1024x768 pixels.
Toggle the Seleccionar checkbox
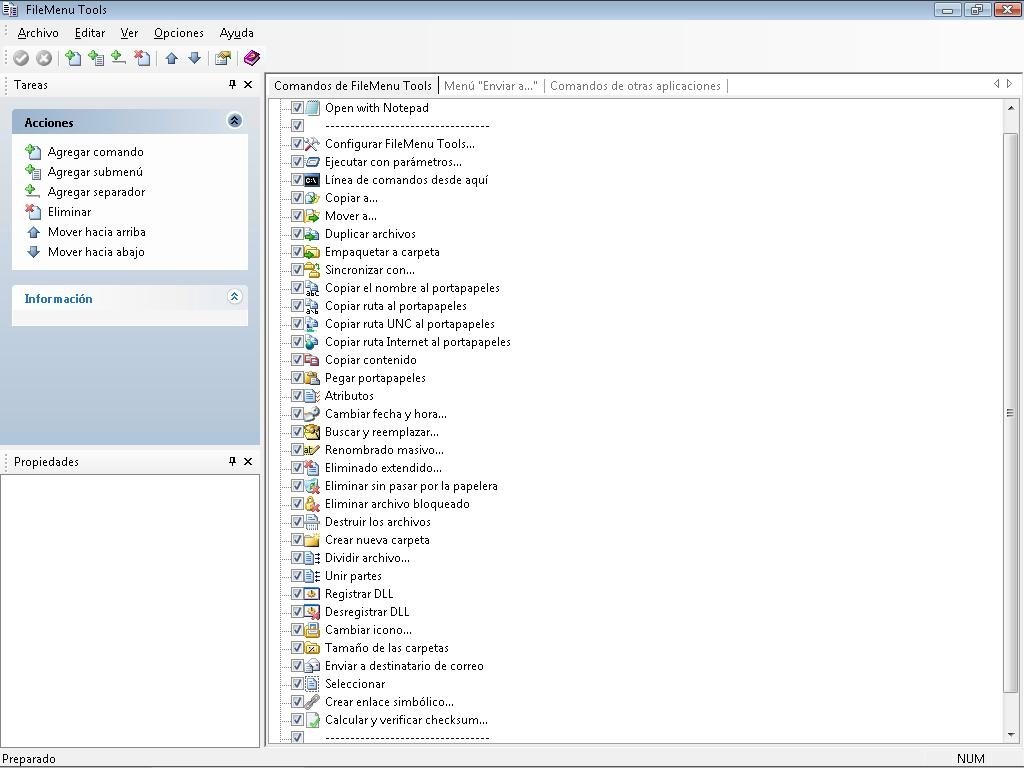coord(297,684)
